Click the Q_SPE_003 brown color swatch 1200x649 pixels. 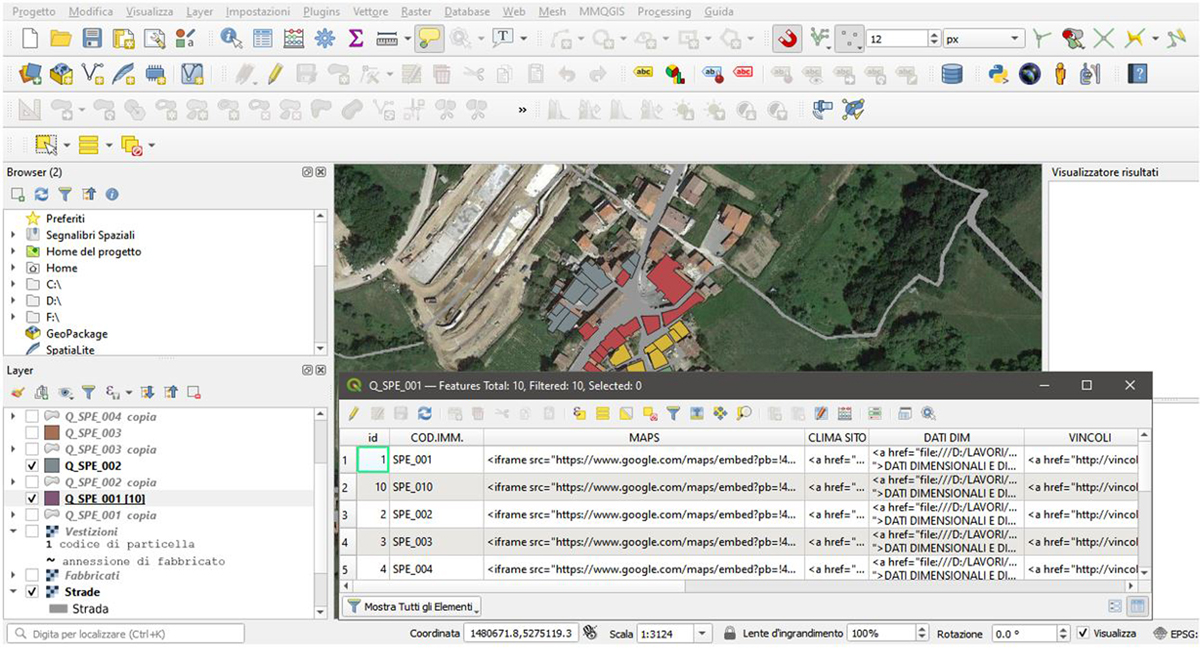coord(53,432)
